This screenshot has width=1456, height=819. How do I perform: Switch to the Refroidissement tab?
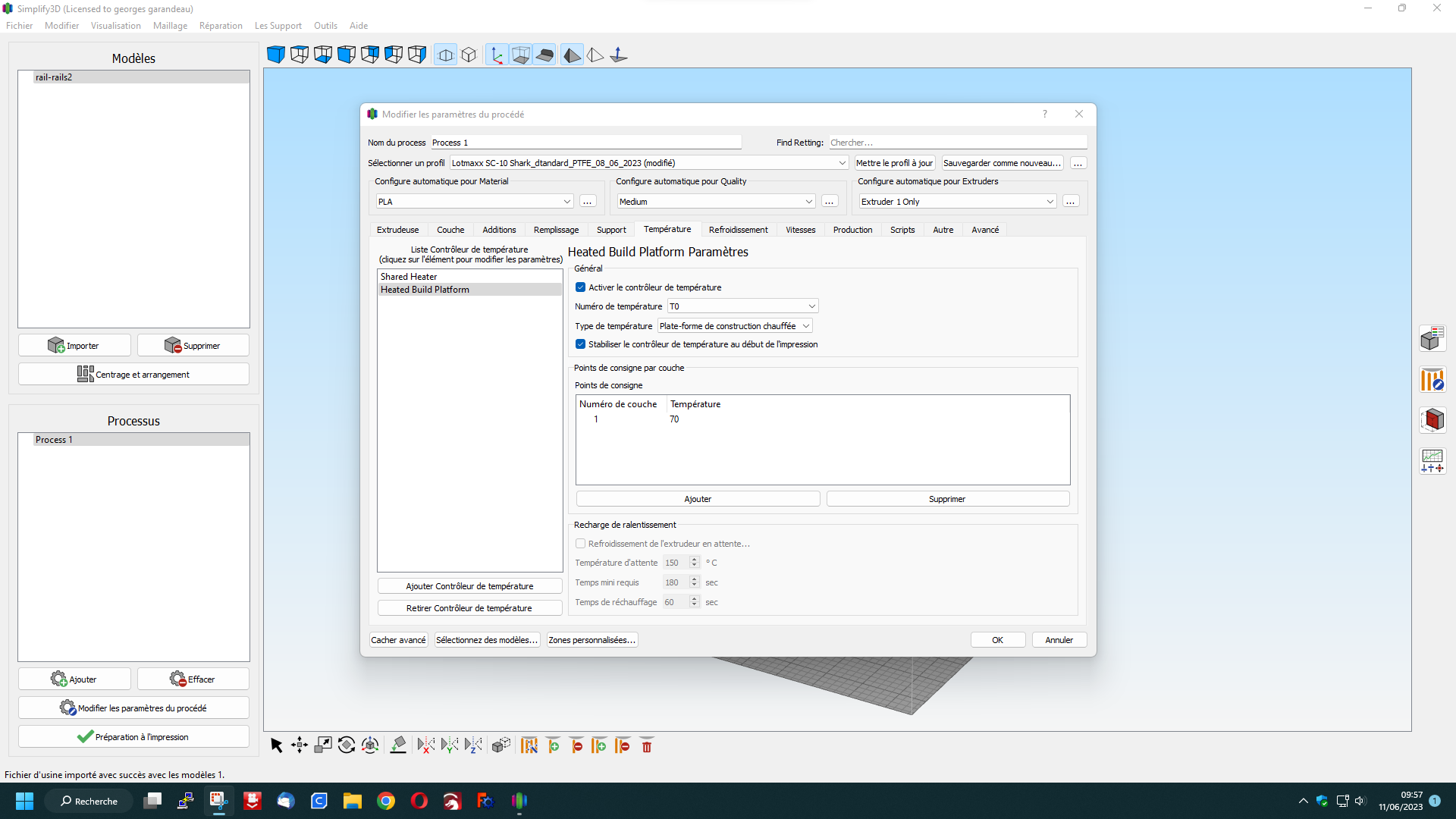click(738, 230)
